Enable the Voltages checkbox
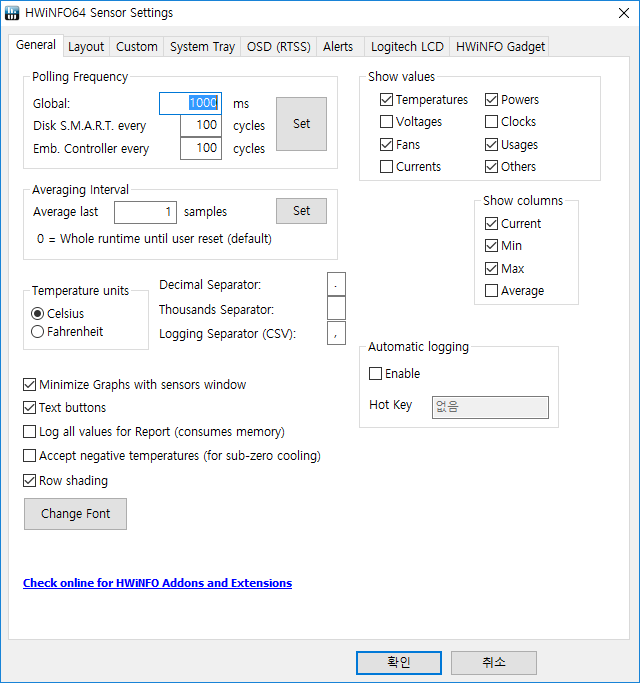The image size is (640, 683). pyautogui.click(x=387, y=122)
